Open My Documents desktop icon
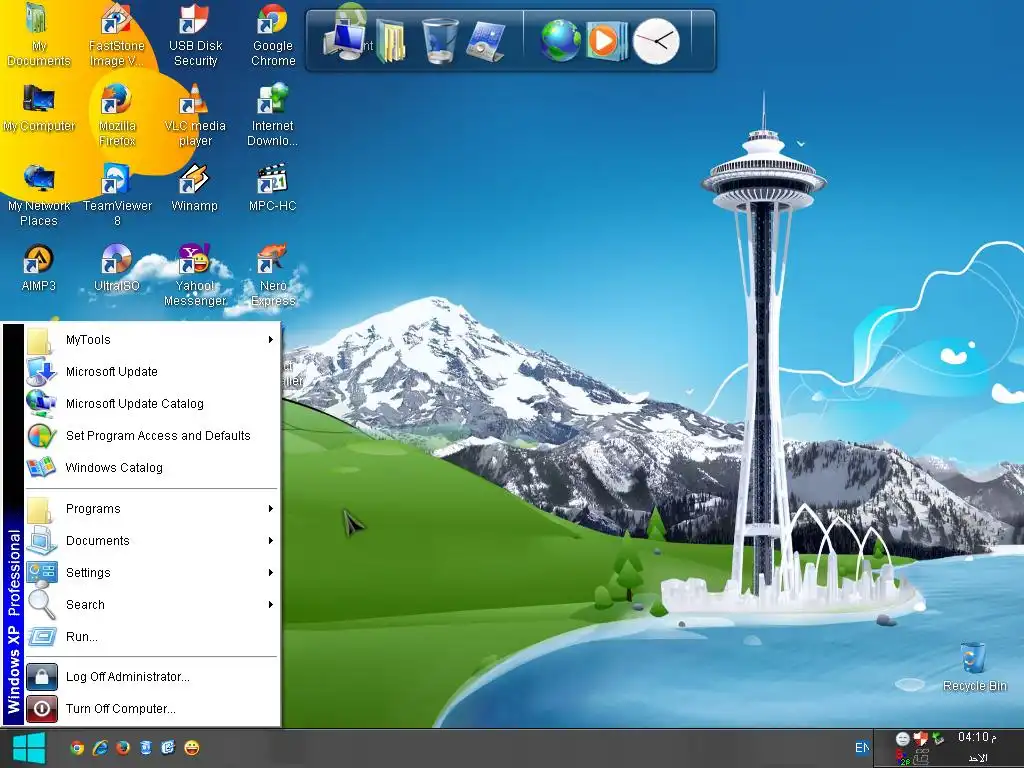 (x=39, y=36)
